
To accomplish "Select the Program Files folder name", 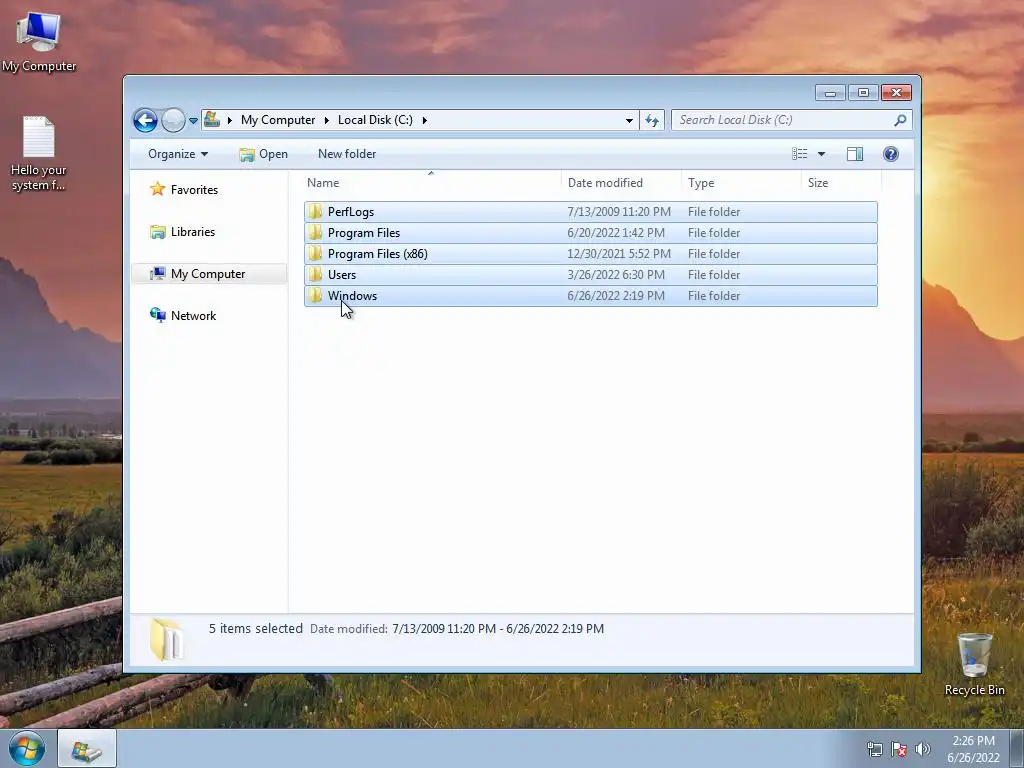I will tap(364, 233).
